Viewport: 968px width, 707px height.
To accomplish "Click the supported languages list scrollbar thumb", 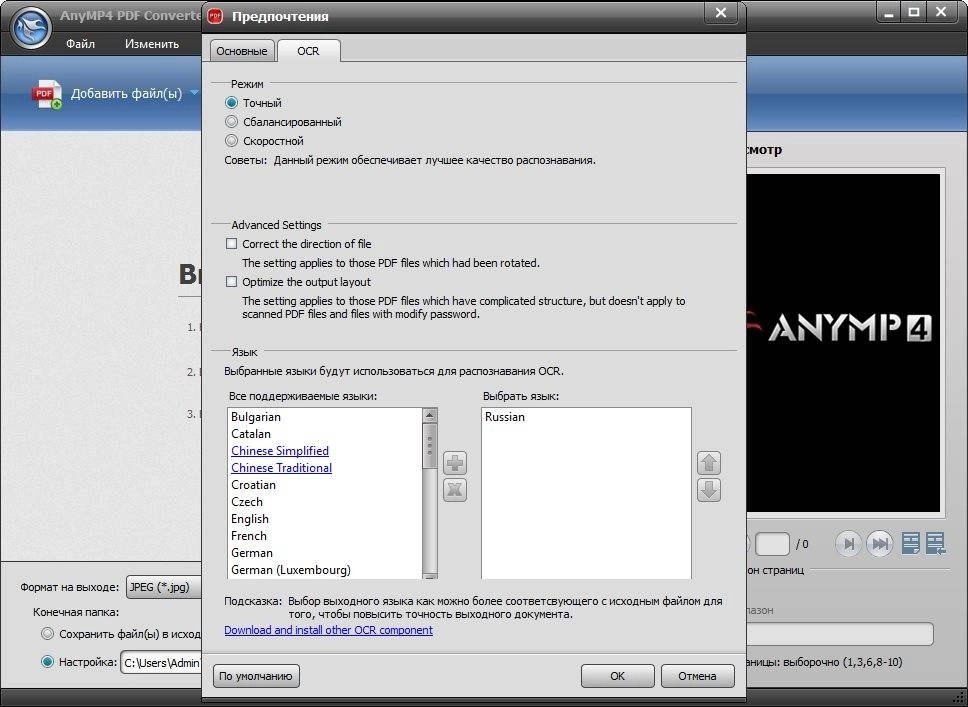I will point(430,445).
